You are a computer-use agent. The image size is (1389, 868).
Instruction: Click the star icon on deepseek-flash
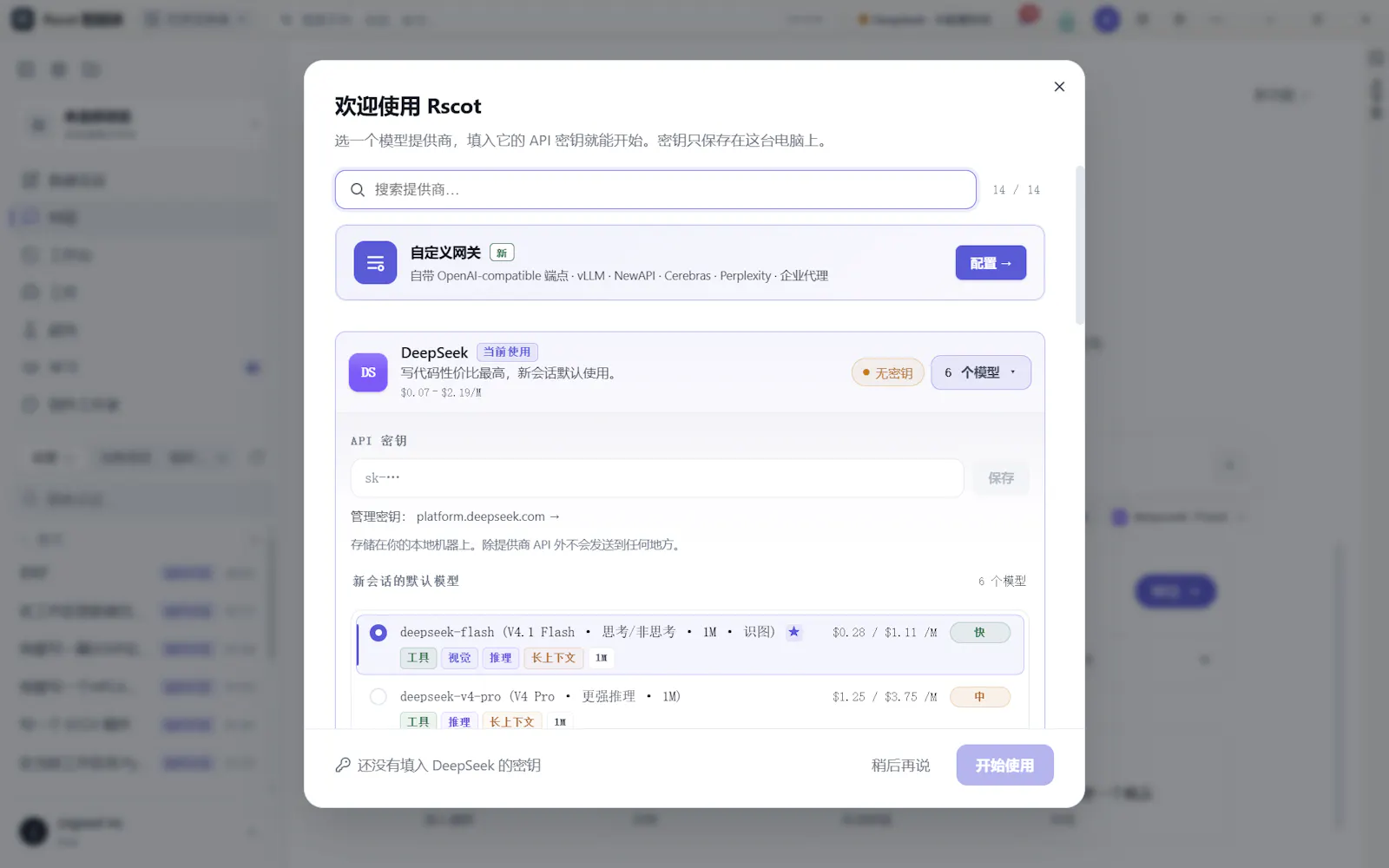click(x=793, y=632)
